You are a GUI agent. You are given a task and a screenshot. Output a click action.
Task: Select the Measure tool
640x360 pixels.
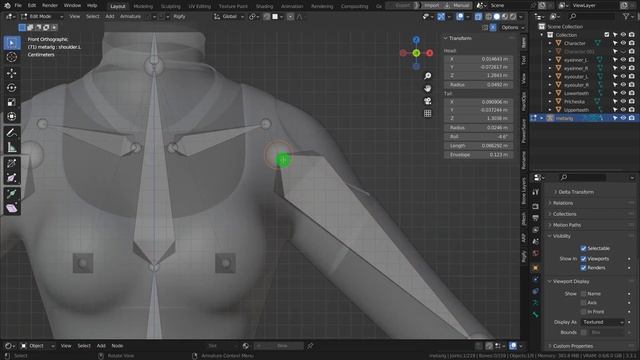(x=12, y=147)
